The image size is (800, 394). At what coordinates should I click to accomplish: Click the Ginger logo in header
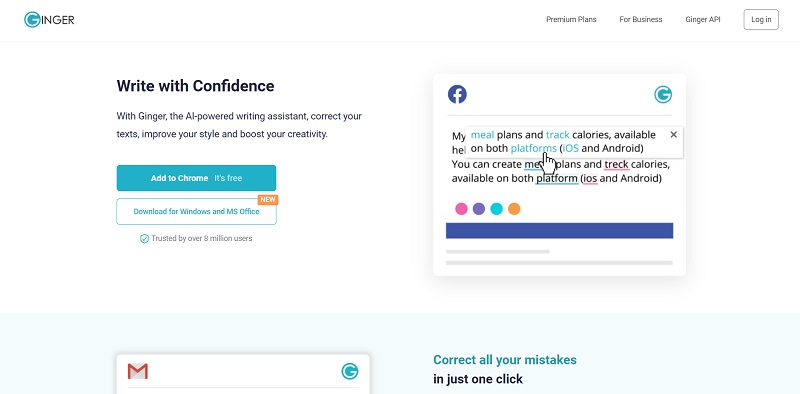click(49, 20)
